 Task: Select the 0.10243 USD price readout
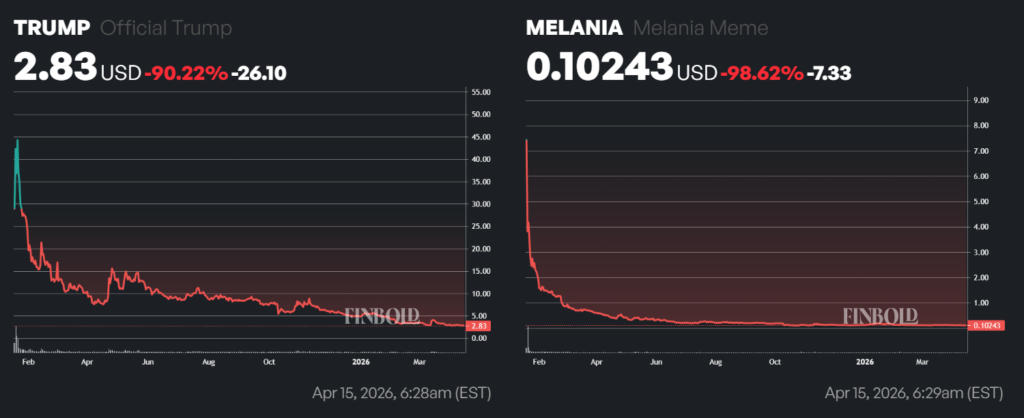pos(598,68)
